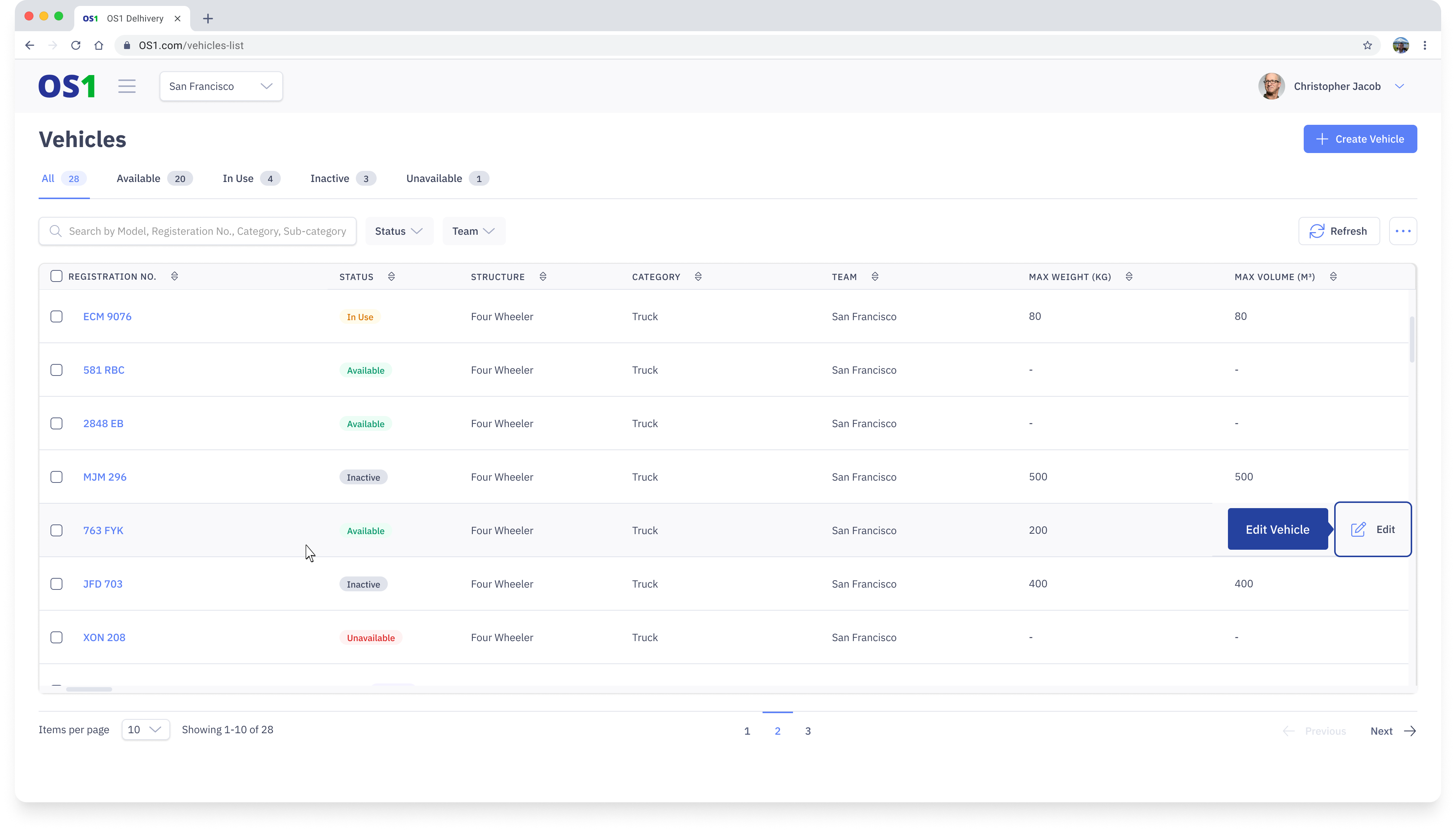The height and width of the screenshot is (832, 1456).
Task: Open the items per page dropdown
Action: (145, 730)
